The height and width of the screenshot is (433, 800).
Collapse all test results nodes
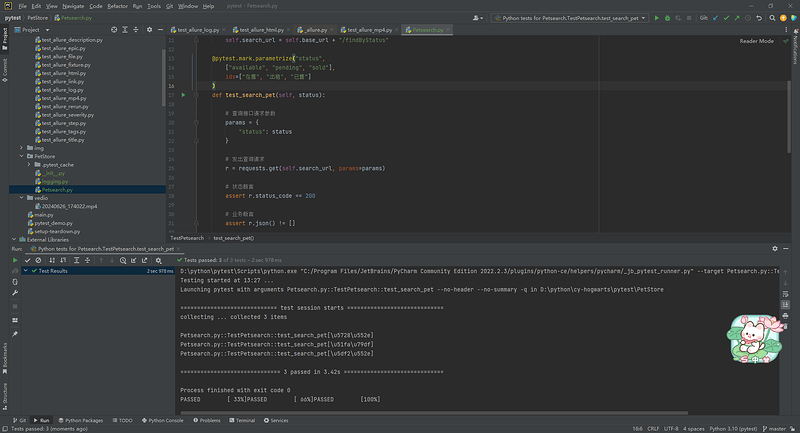pos(87,260)
